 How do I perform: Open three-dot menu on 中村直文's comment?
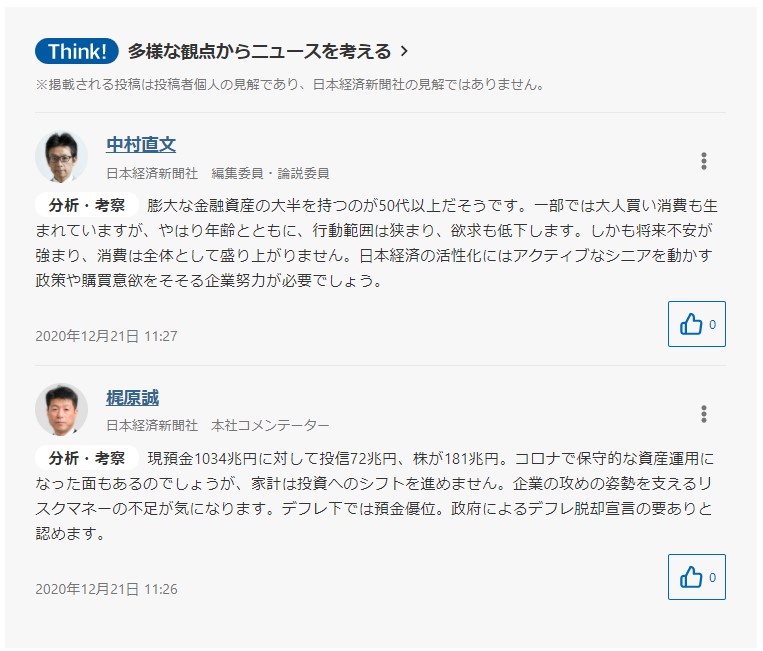704,161
